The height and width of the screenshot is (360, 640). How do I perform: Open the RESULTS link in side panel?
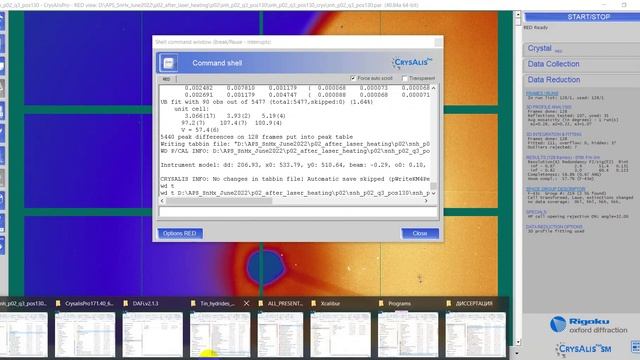click(562, 157)
